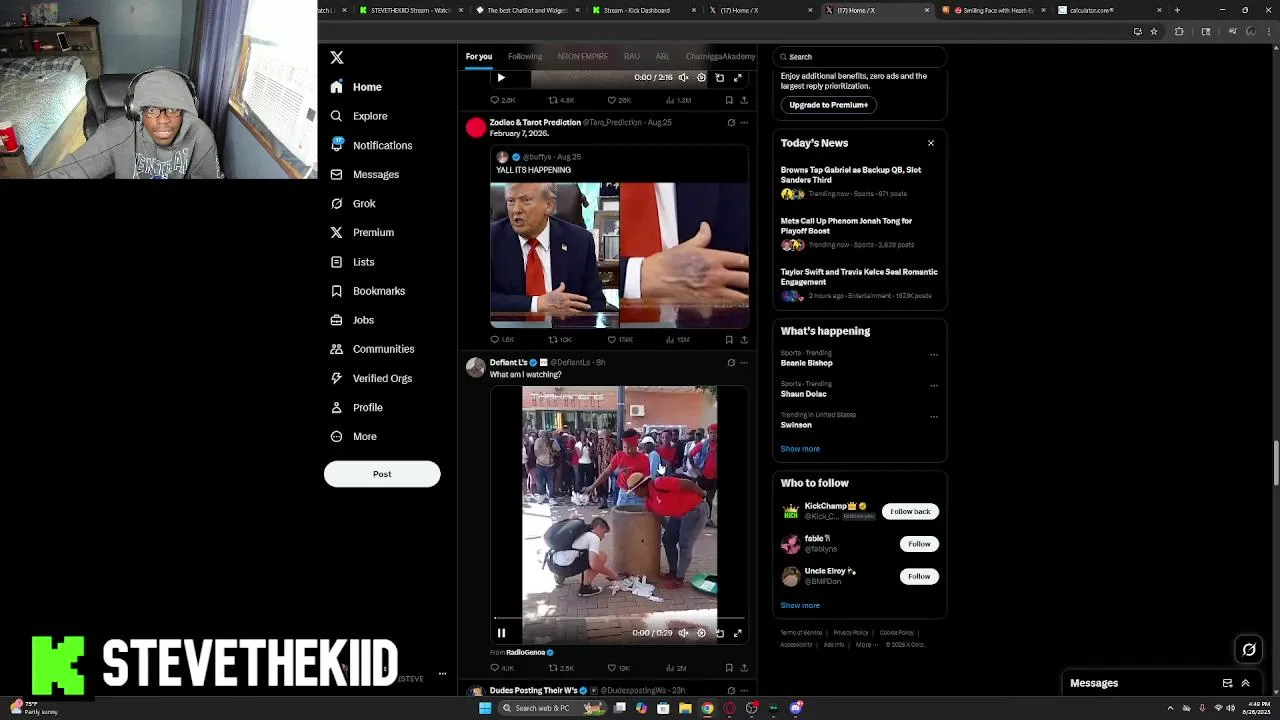The width and height of the screenshot is (1280, 720).
Task: Open Grok explain icon on Defiant L's post
Action: (x=731, y=363)
